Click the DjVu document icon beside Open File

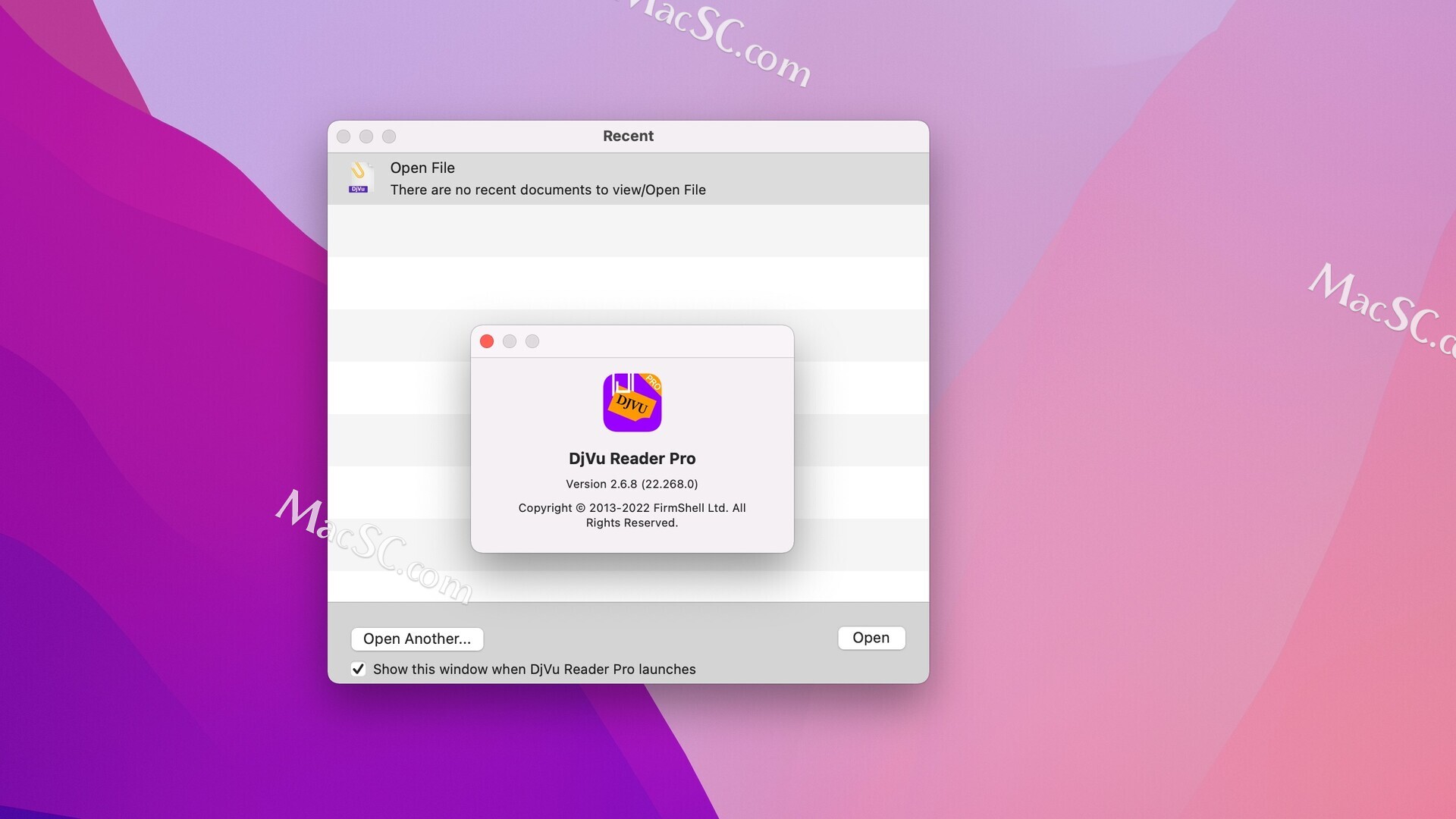(359, 178)
